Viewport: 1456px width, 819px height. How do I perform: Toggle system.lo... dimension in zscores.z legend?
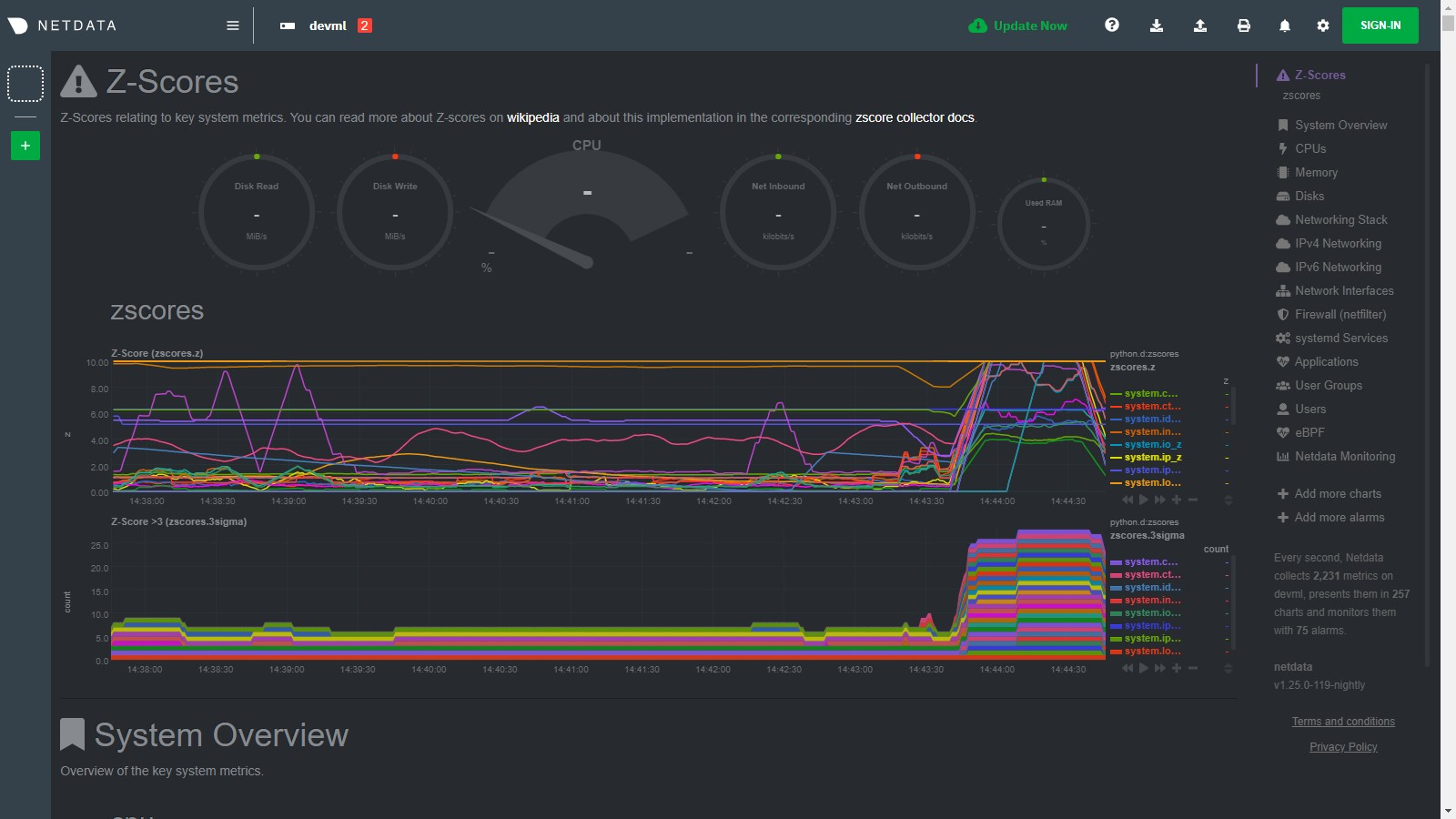[x=1152, y=483]
